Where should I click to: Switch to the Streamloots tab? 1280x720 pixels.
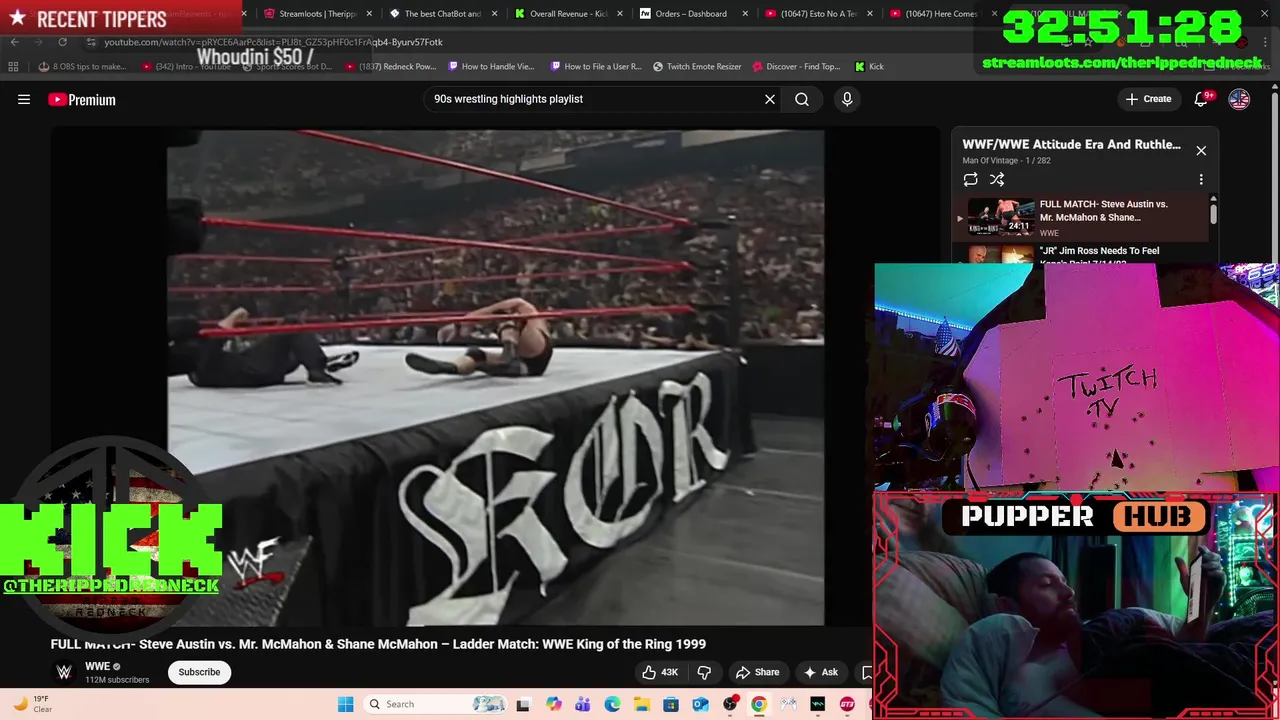310,14
